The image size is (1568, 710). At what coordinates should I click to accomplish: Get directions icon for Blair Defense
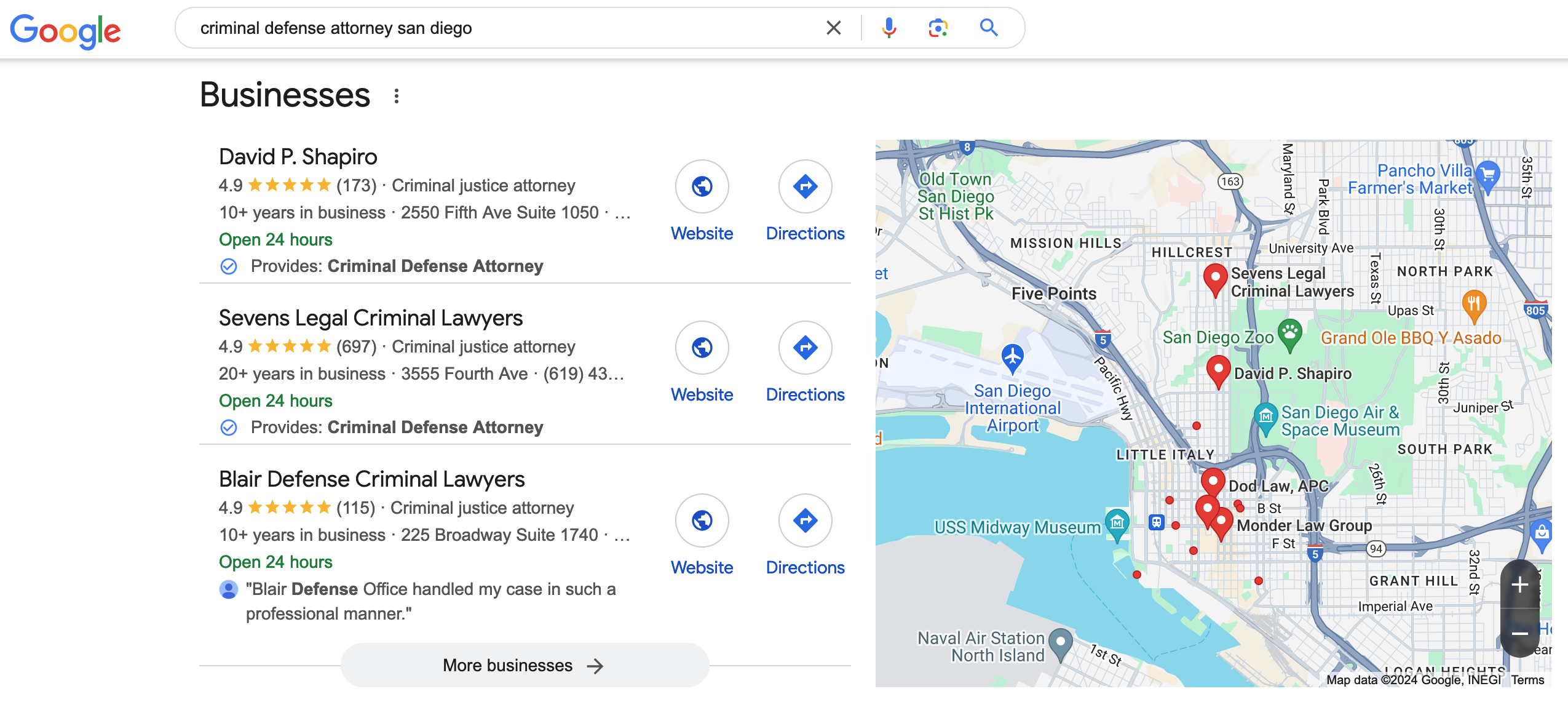point(805,520)
